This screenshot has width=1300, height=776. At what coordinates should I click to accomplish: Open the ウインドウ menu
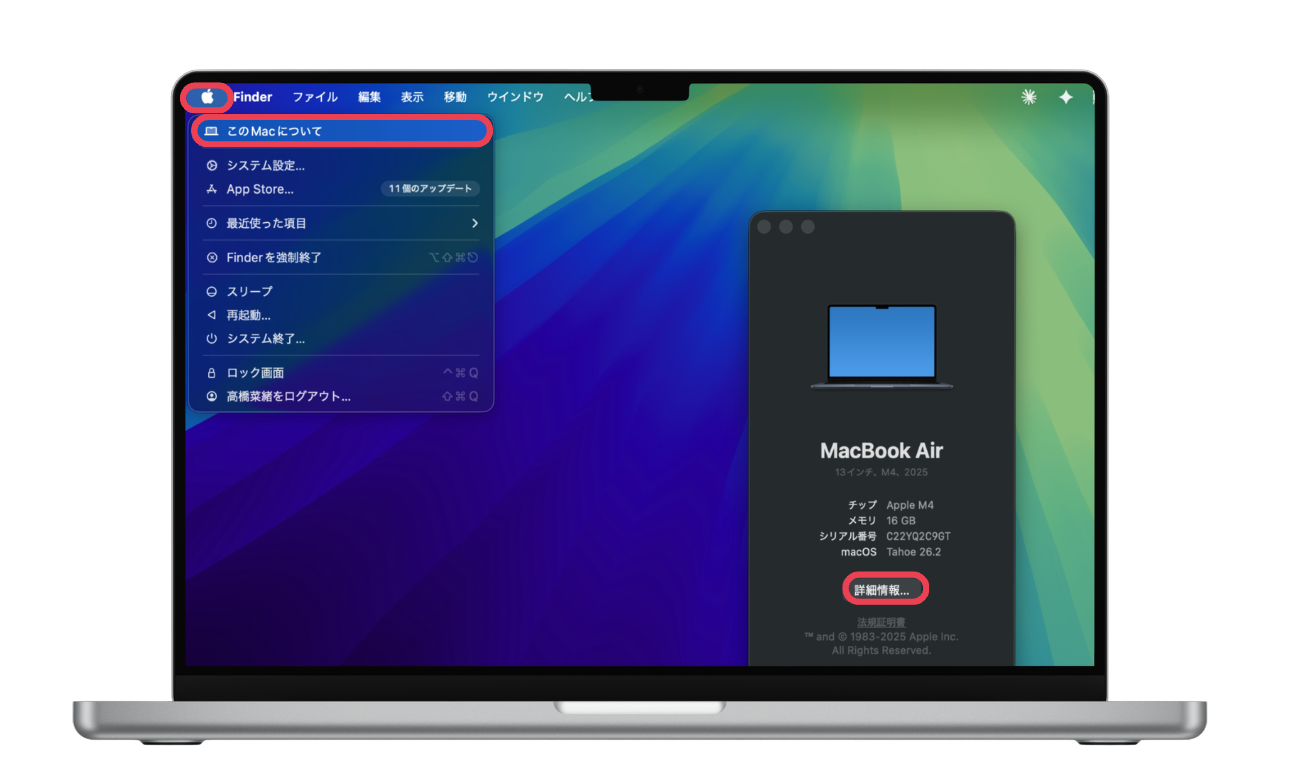515,97
